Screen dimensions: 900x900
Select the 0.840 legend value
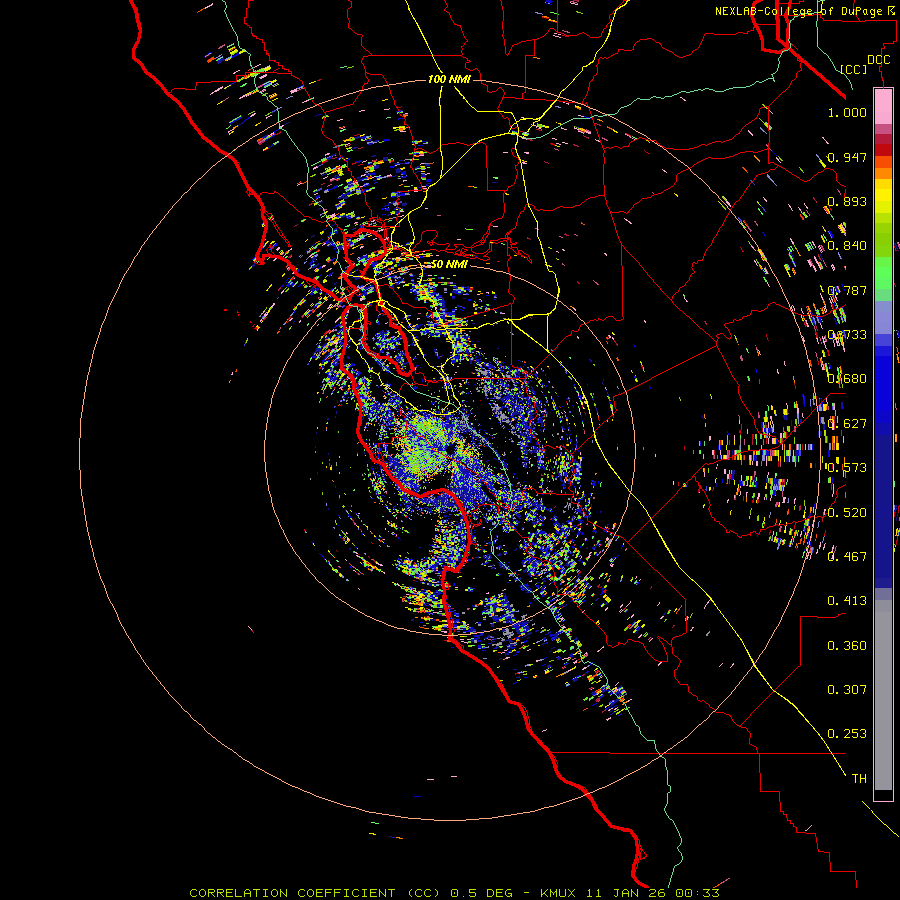point(847,246)
